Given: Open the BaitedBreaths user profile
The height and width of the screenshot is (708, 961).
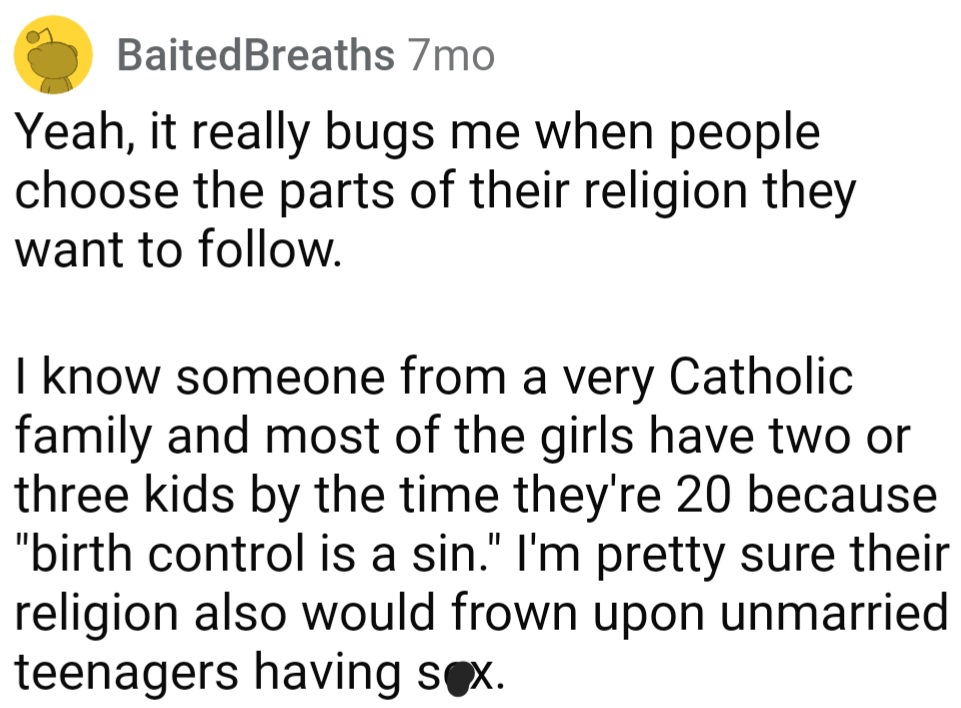Looking at the screenshot, I should pyautogui.click(x=256, y=55).
